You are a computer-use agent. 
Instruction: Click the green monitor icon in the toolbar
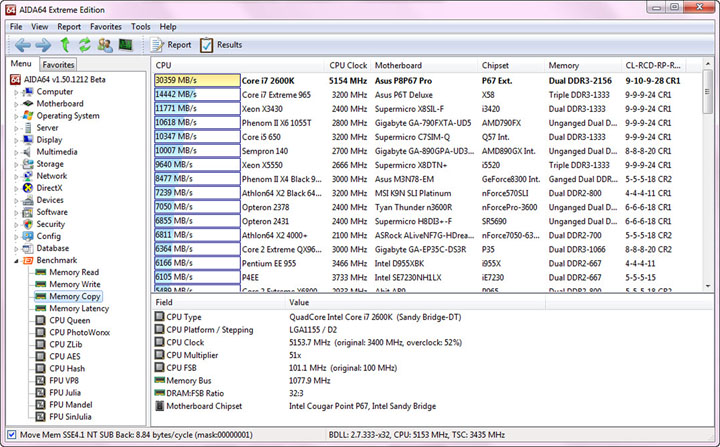click(125, 45)
